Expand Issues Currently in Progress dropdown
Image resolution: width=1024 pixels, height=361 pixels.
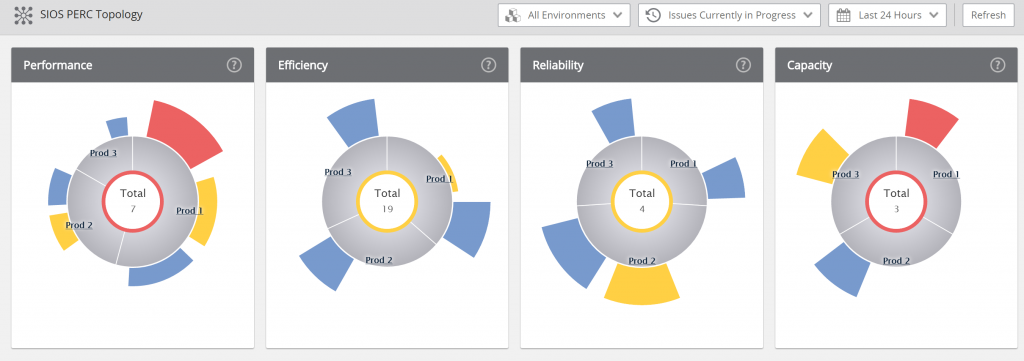click(x=729, y=15)
